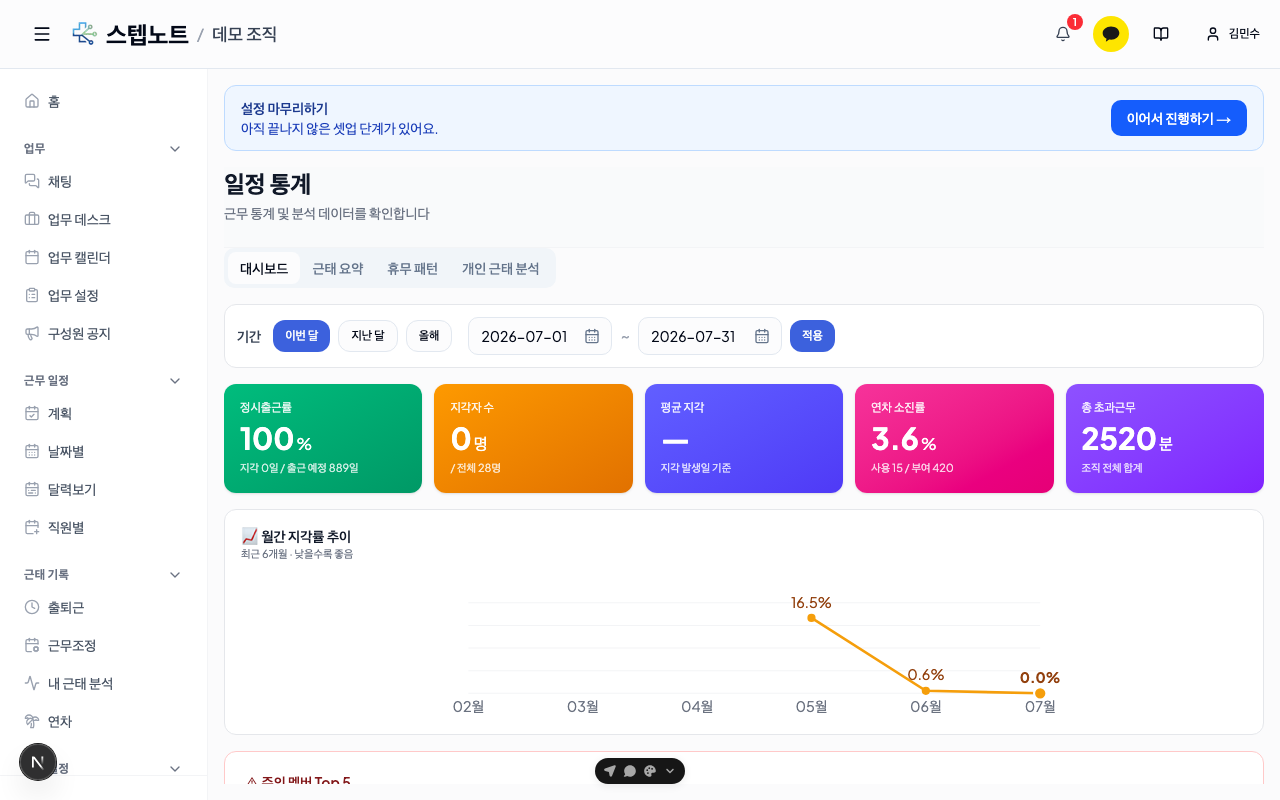This screenshot has height=800, width=1280.
Task: Open the hamburger navigation menu
Action: tap(42, 34)
